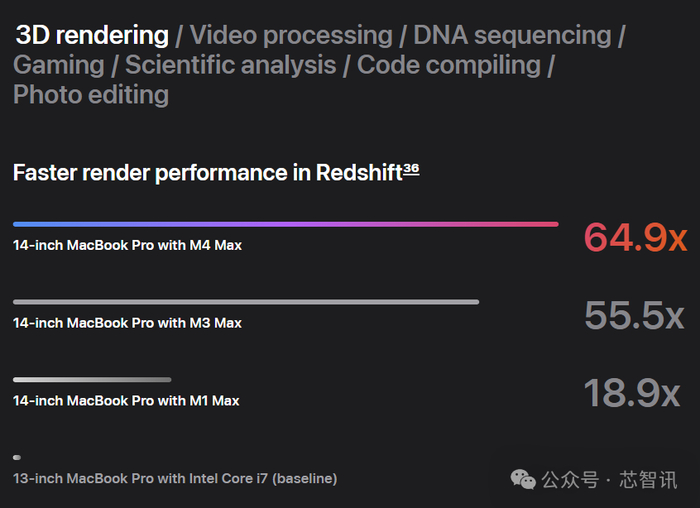Click the red 64.9x value
Viewport: 700px width, 508px height.
click(x=634, y=238)
